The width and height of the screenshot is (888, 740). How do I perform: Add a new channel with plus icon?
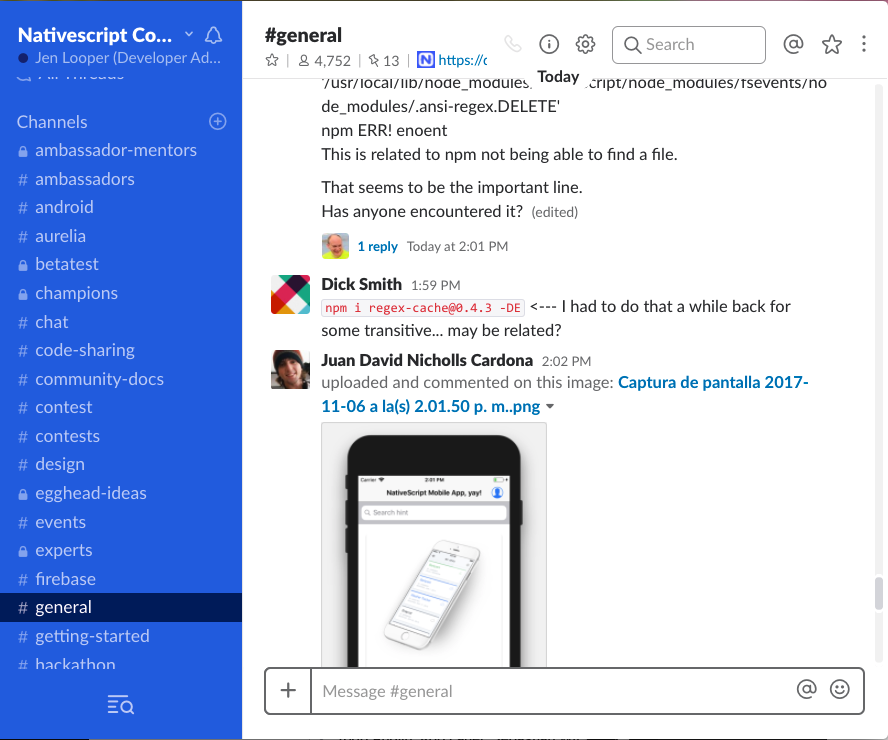[x=217, y=121]
